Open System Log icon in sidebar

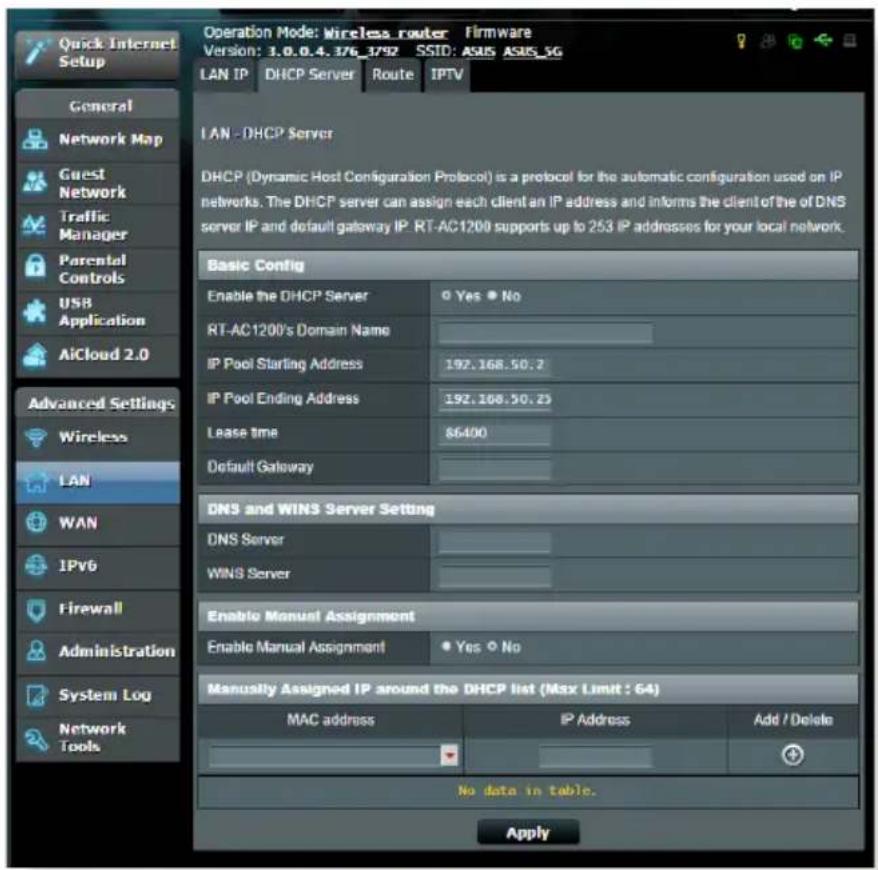pyautogui.click(x=36, y=695)
